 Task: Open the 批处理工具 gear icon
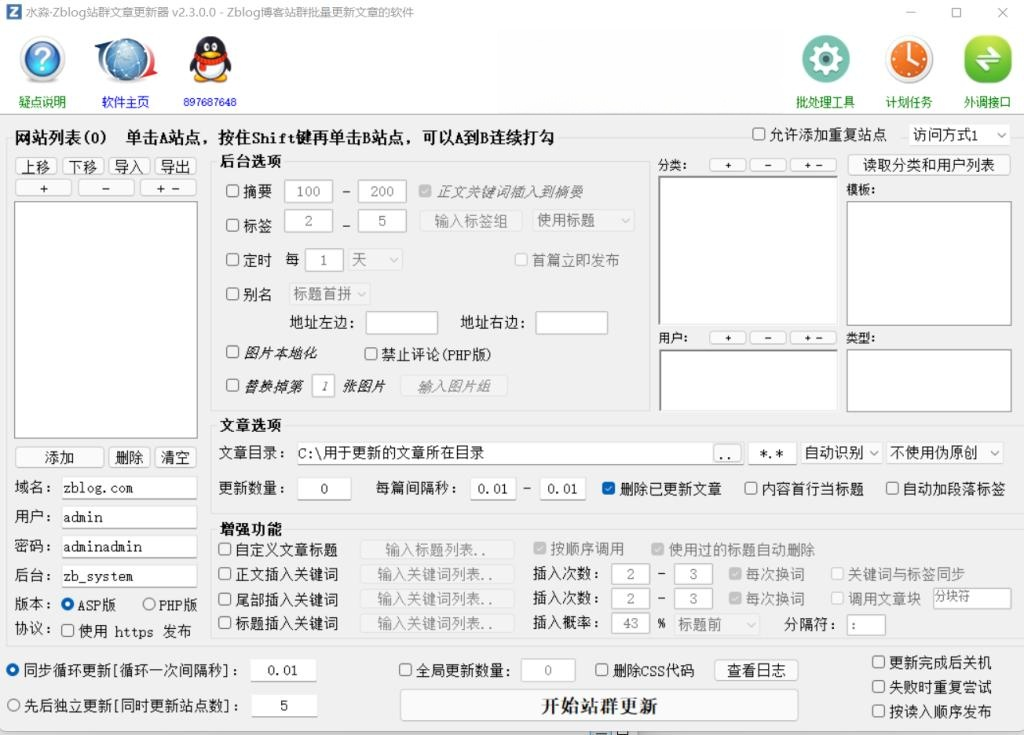pos(825,61)
